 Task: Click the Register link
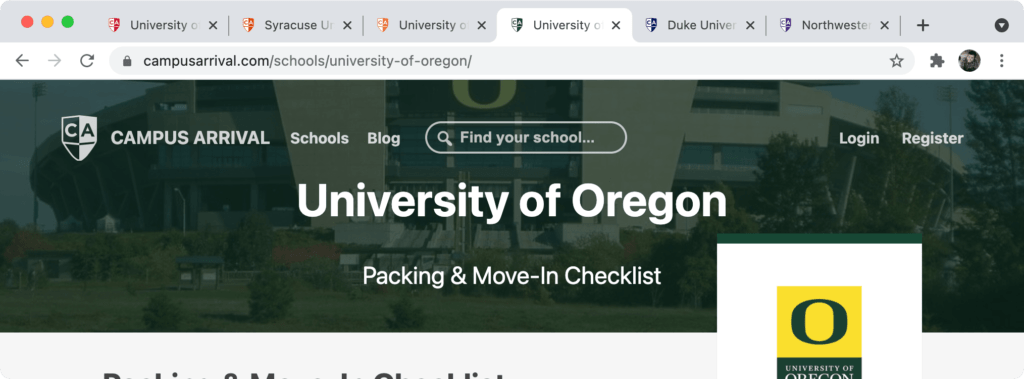point(933,139)
